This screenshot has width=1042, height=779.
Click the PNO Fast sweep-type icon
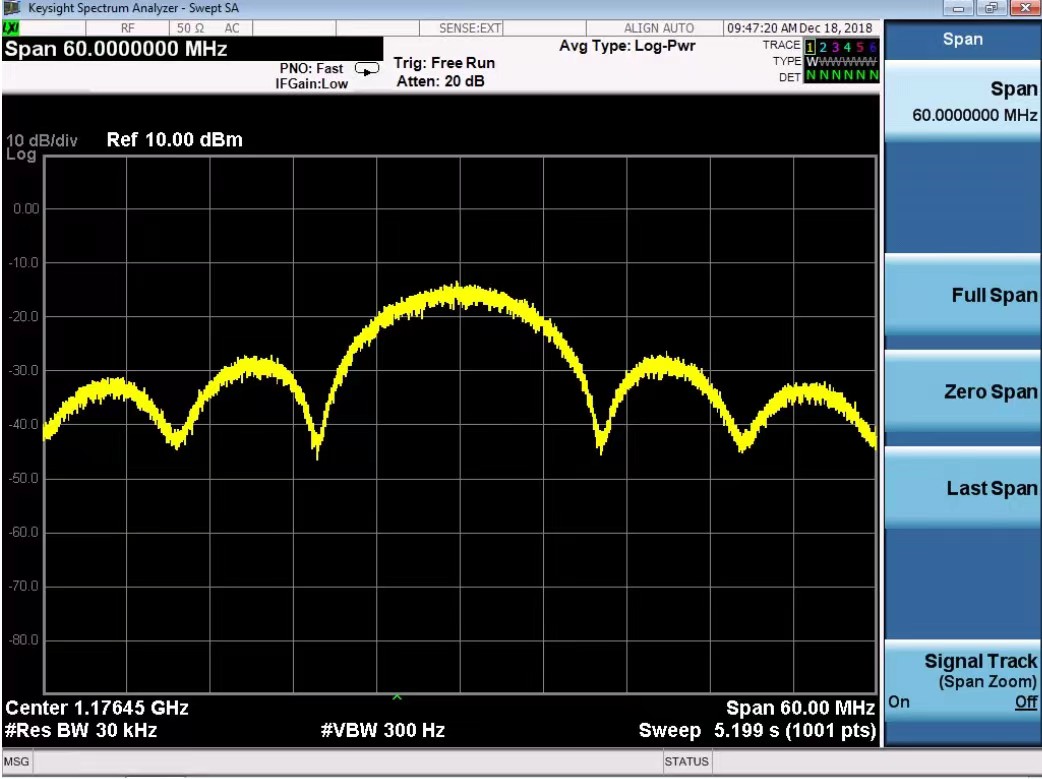pyautogui.click(x=367, y=69)
